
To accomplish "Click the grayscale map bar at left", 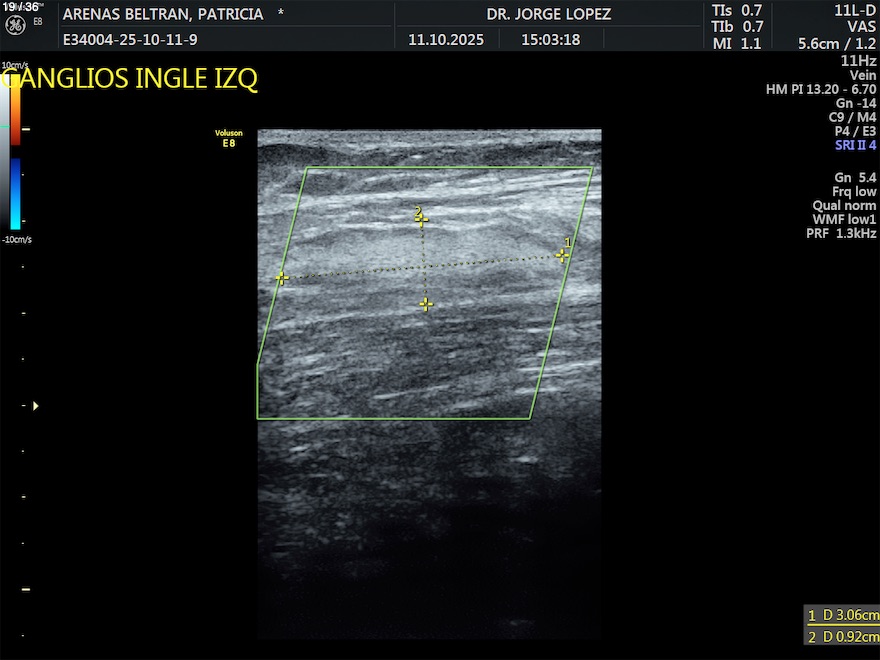I will [6, 150].
